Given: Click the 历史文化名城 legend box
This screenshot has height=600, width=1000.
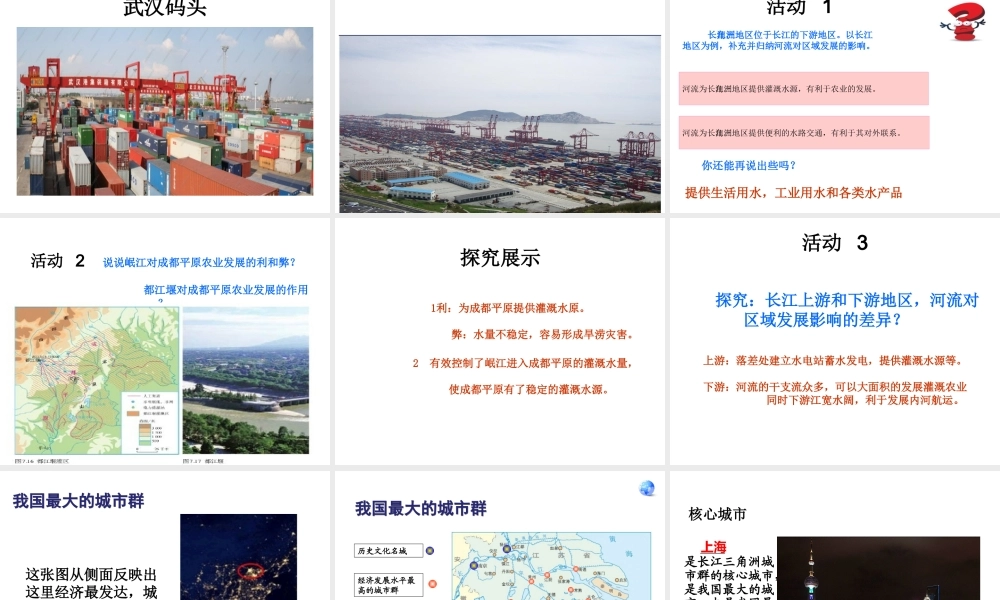Looking at the screenshot, I should click(x=388, y=551).
